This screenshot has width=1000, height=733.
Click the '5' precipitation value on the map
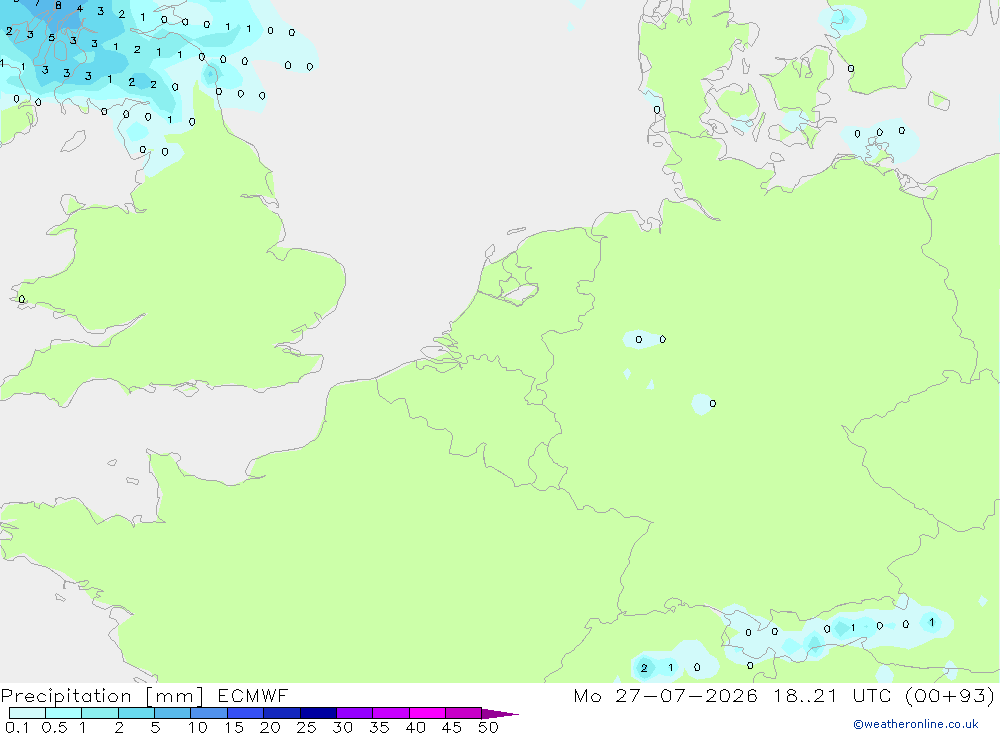coord(52,38)
